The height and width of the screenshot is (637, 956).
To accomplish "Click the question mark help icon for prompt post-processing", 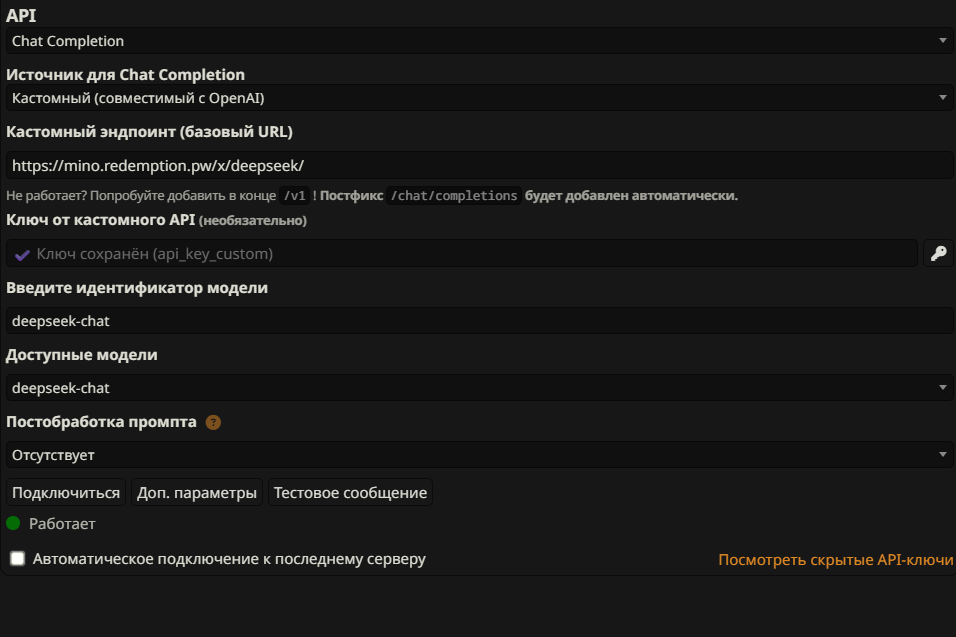I will (x=213, y=422).
